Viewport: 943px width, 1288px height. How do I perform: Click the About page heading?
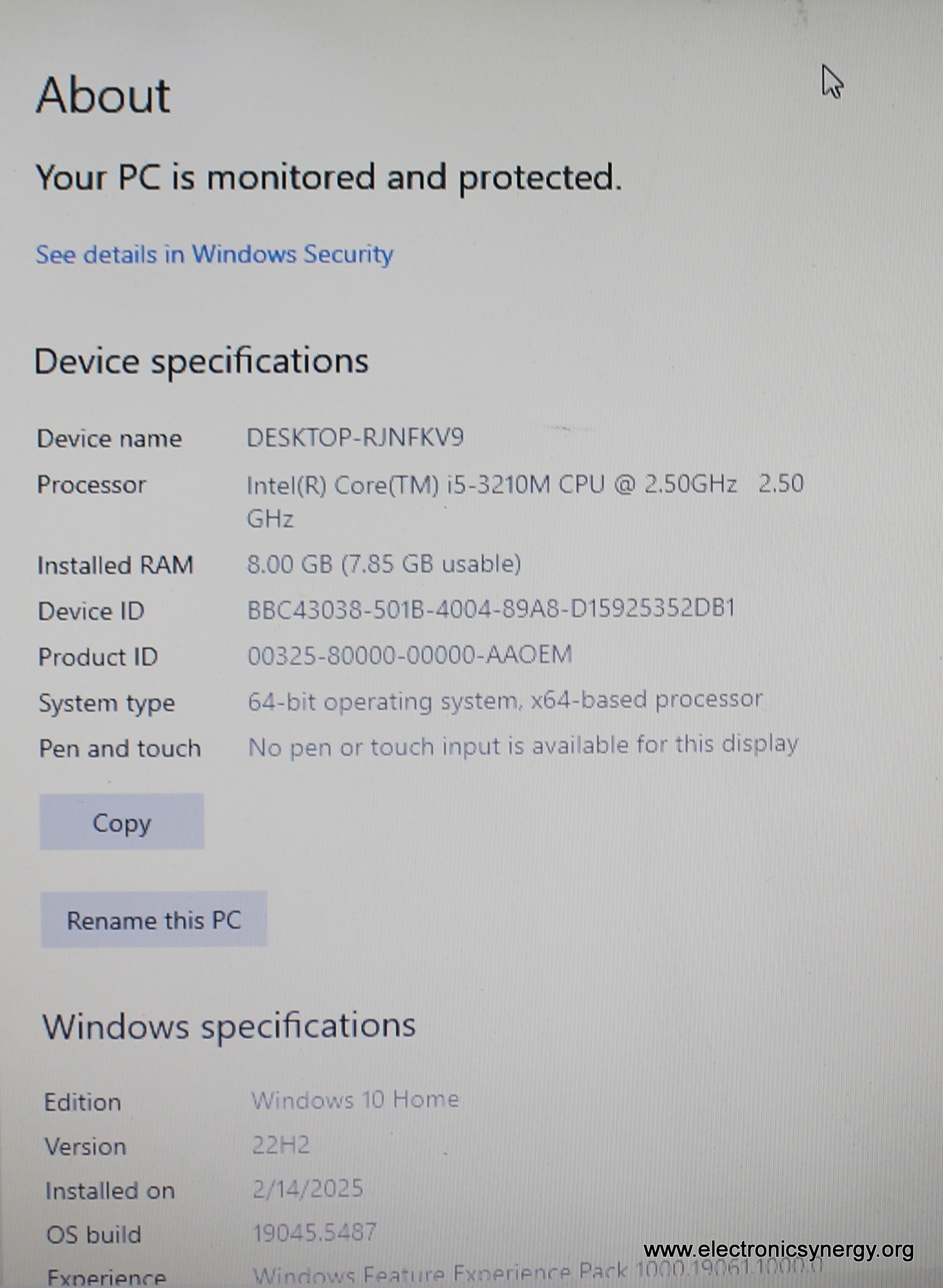[103, 96]
